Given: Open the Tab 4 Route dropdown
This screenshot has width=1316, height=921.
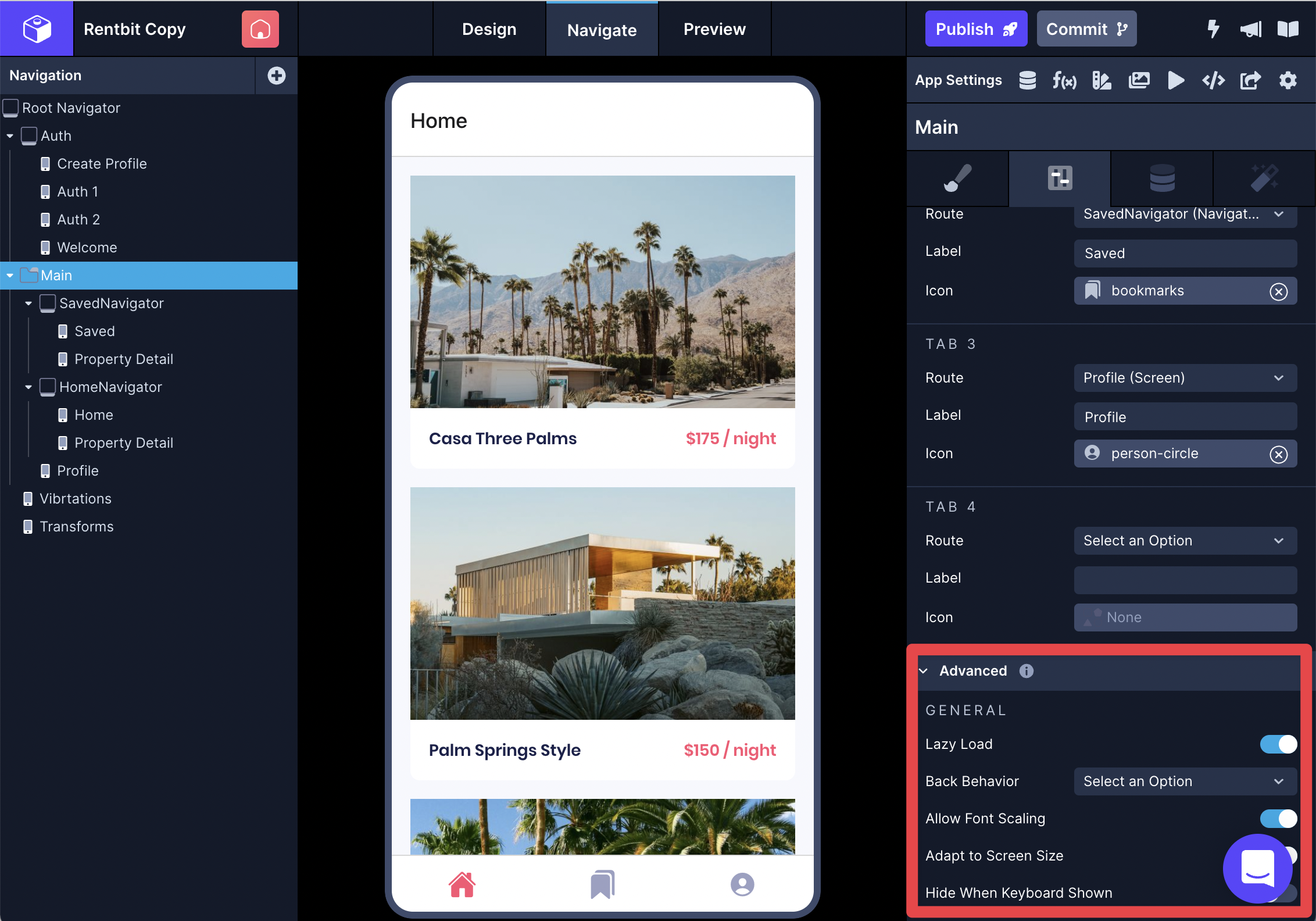Looking at the screenshot, I should (1185, 541).
